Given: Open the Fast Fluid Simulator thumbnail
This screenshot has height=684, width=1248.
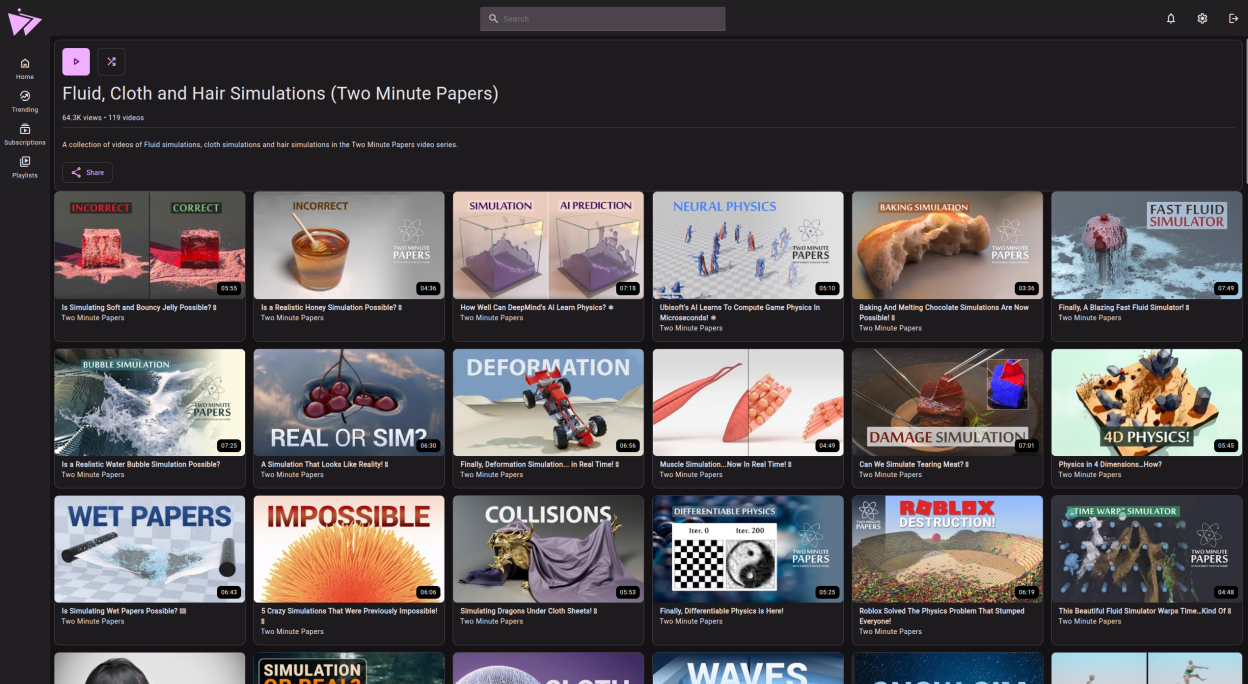Looking at the screenshot, I should point(1147,246).
